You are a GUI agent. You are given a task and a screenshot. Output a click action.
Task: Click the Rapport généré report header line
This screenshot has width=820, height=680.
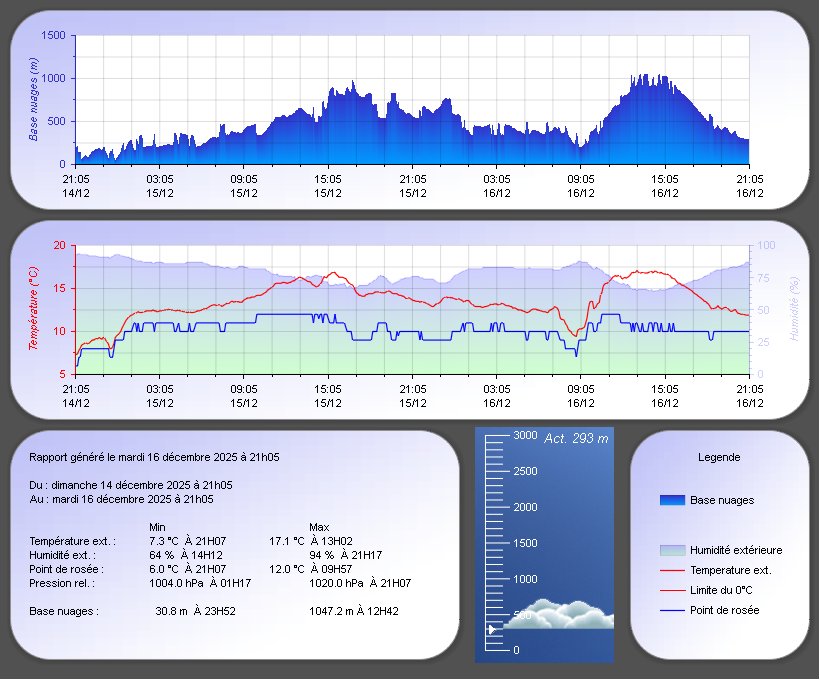coord(154,457)
